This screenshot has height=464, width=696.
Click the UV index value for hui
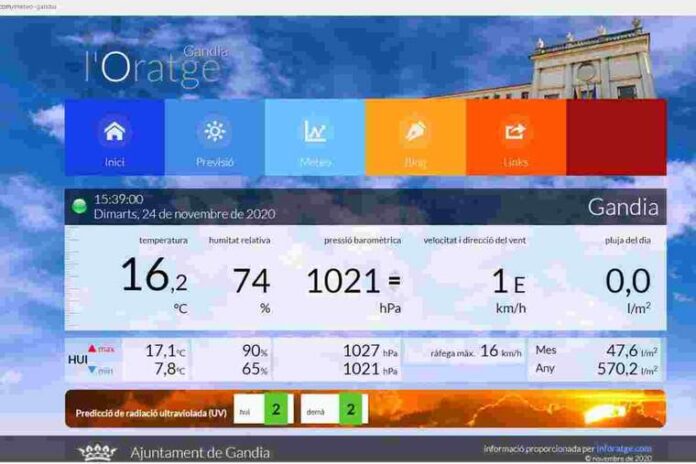277,408
